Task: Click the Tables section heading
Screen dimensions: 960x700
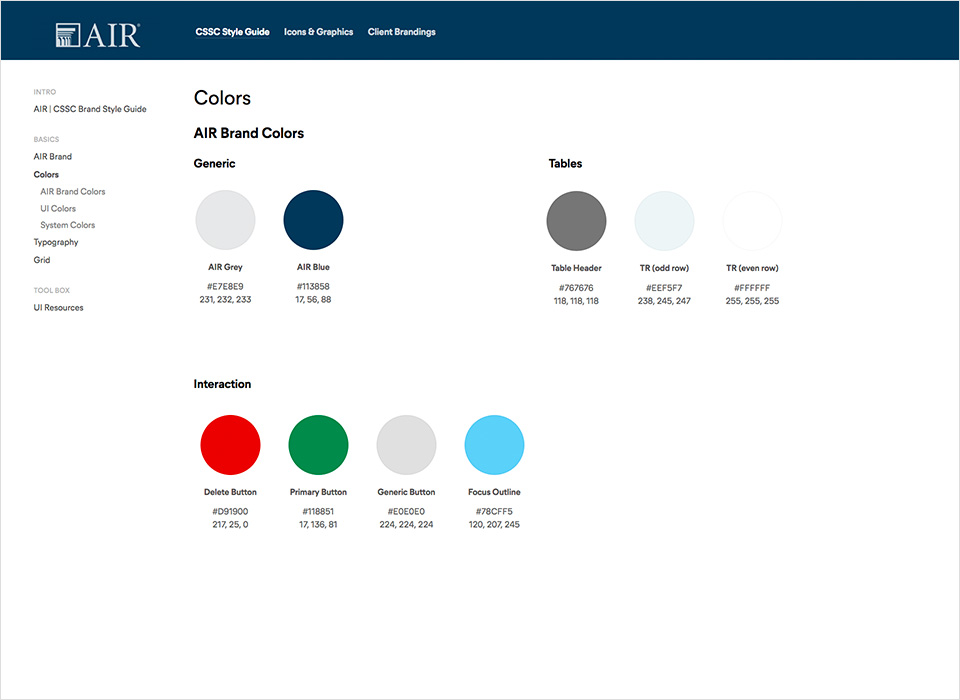Action: (565, 164)
